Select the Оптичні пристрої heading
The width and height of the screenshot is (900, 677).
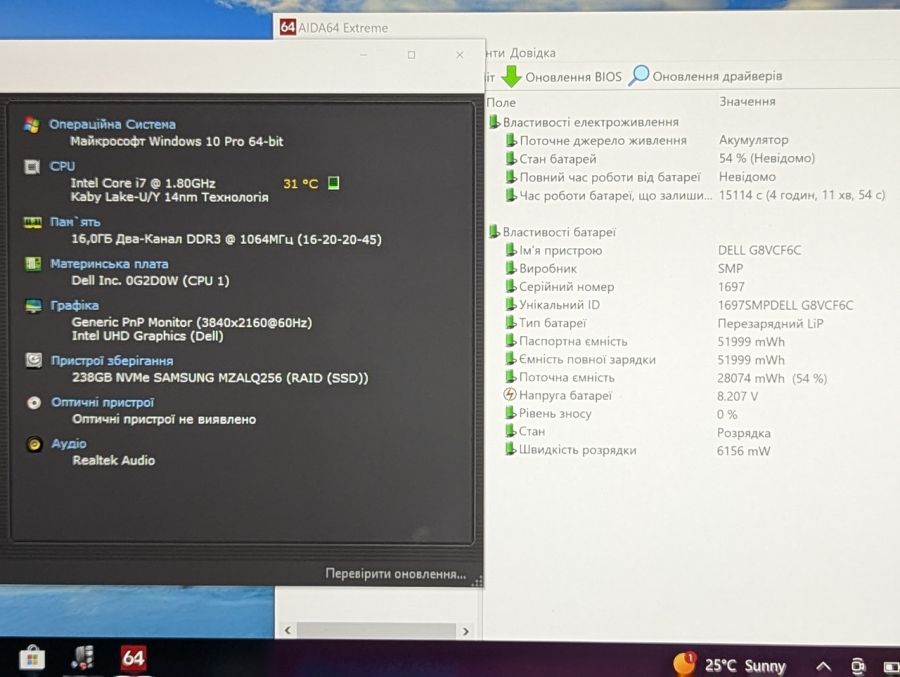tap(103, 402)
